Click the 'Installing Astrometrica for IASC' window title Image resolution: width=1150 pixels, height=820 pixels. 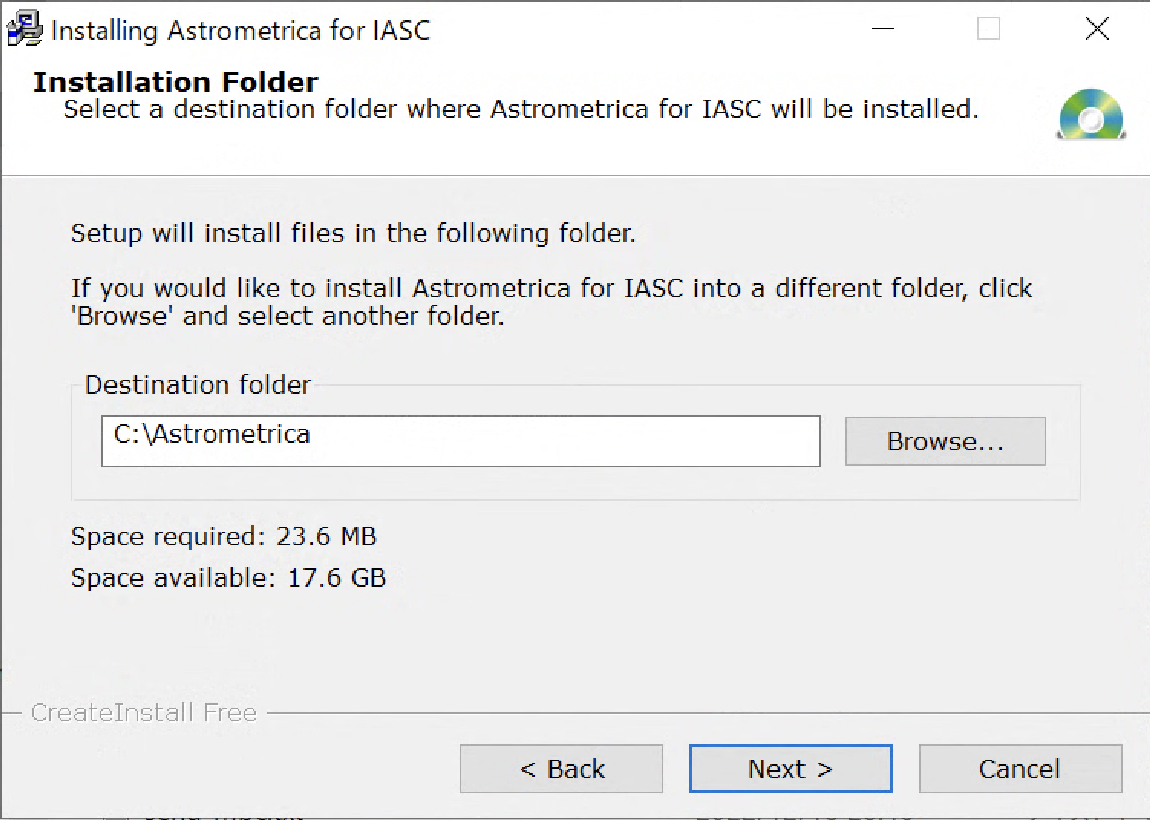[x=241, y=30]
